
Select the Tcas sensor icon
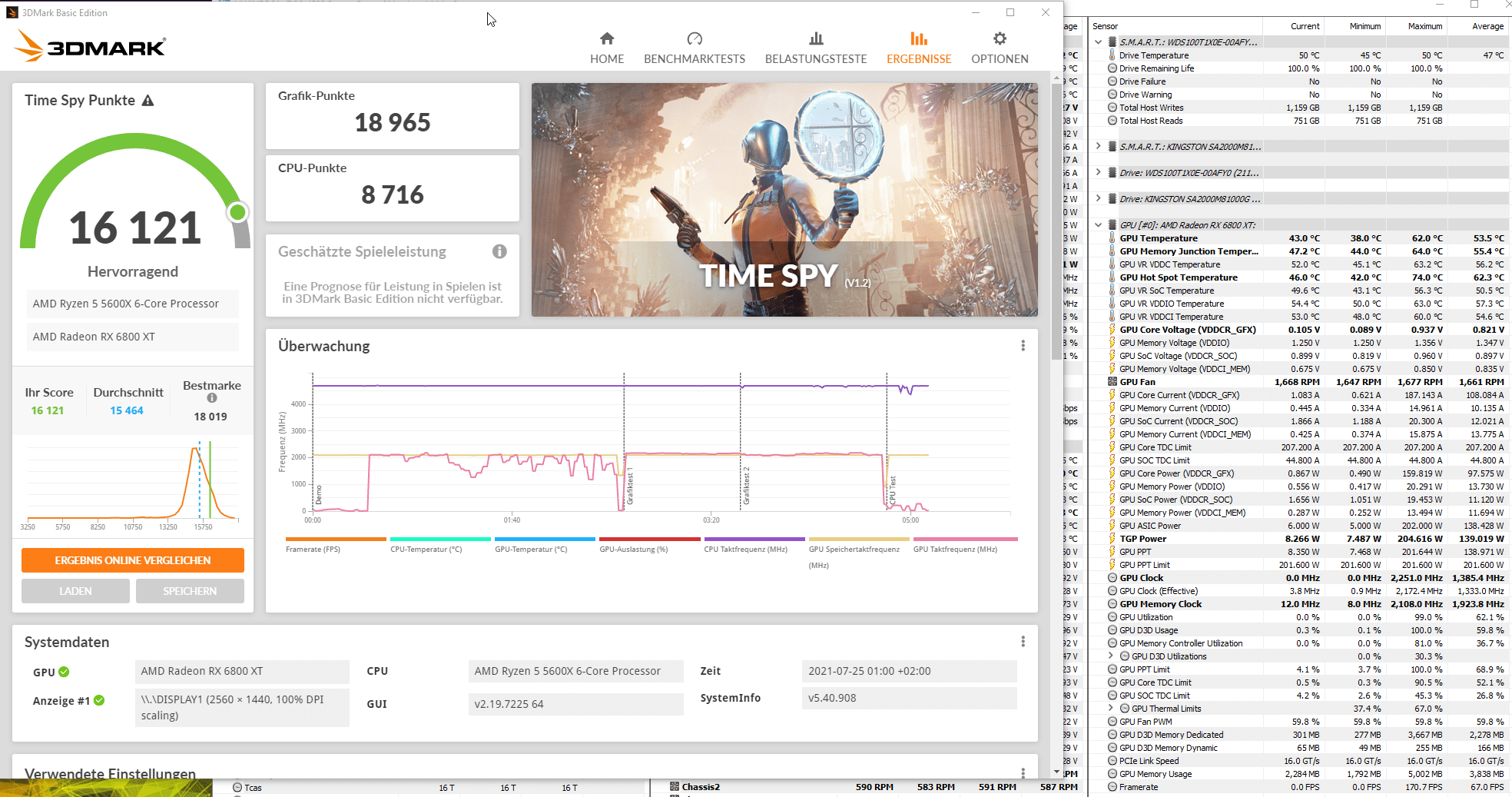237,788
